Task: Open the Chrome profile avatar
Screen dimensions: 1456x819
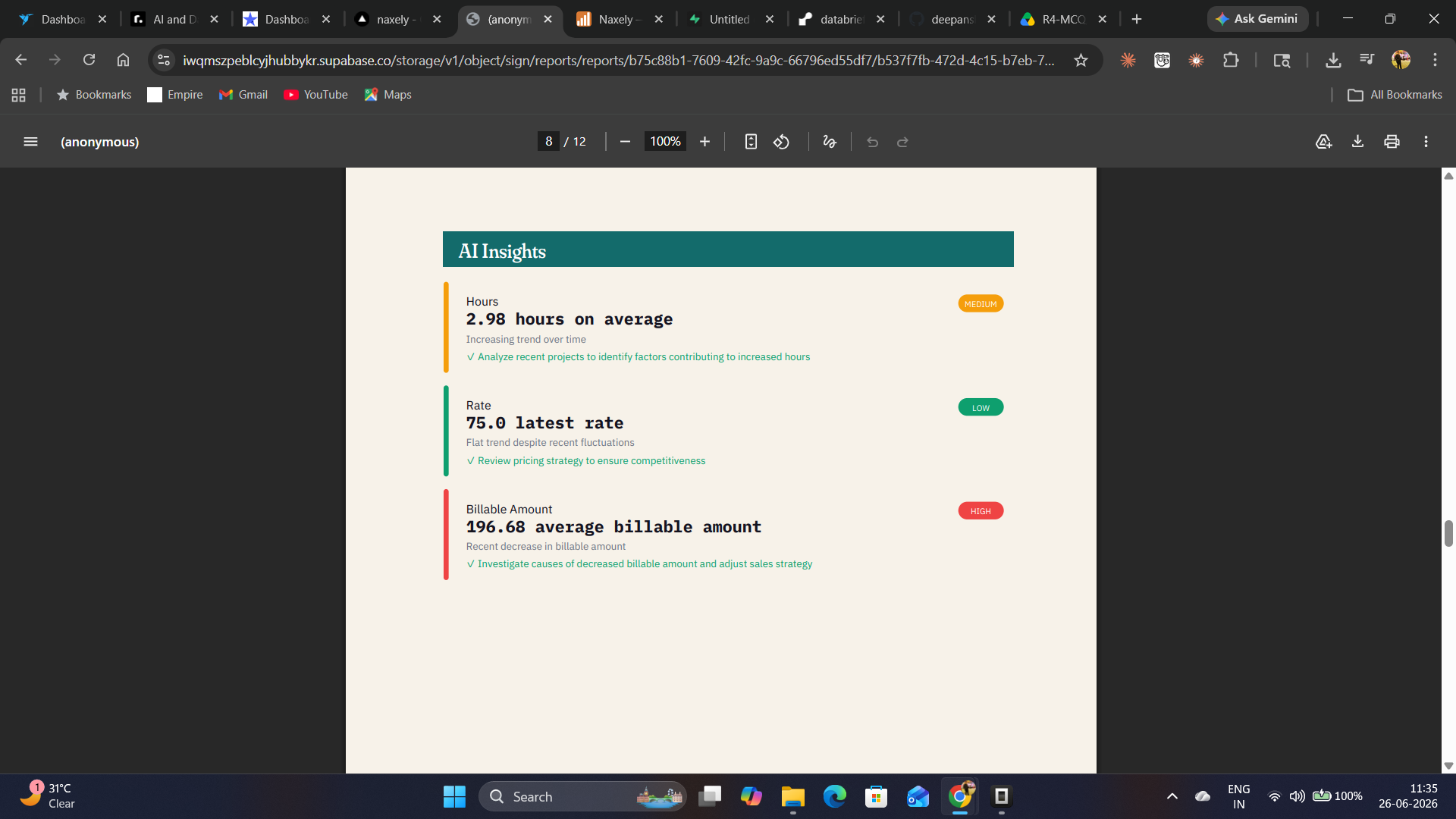Action: [x=1401, y=60]
